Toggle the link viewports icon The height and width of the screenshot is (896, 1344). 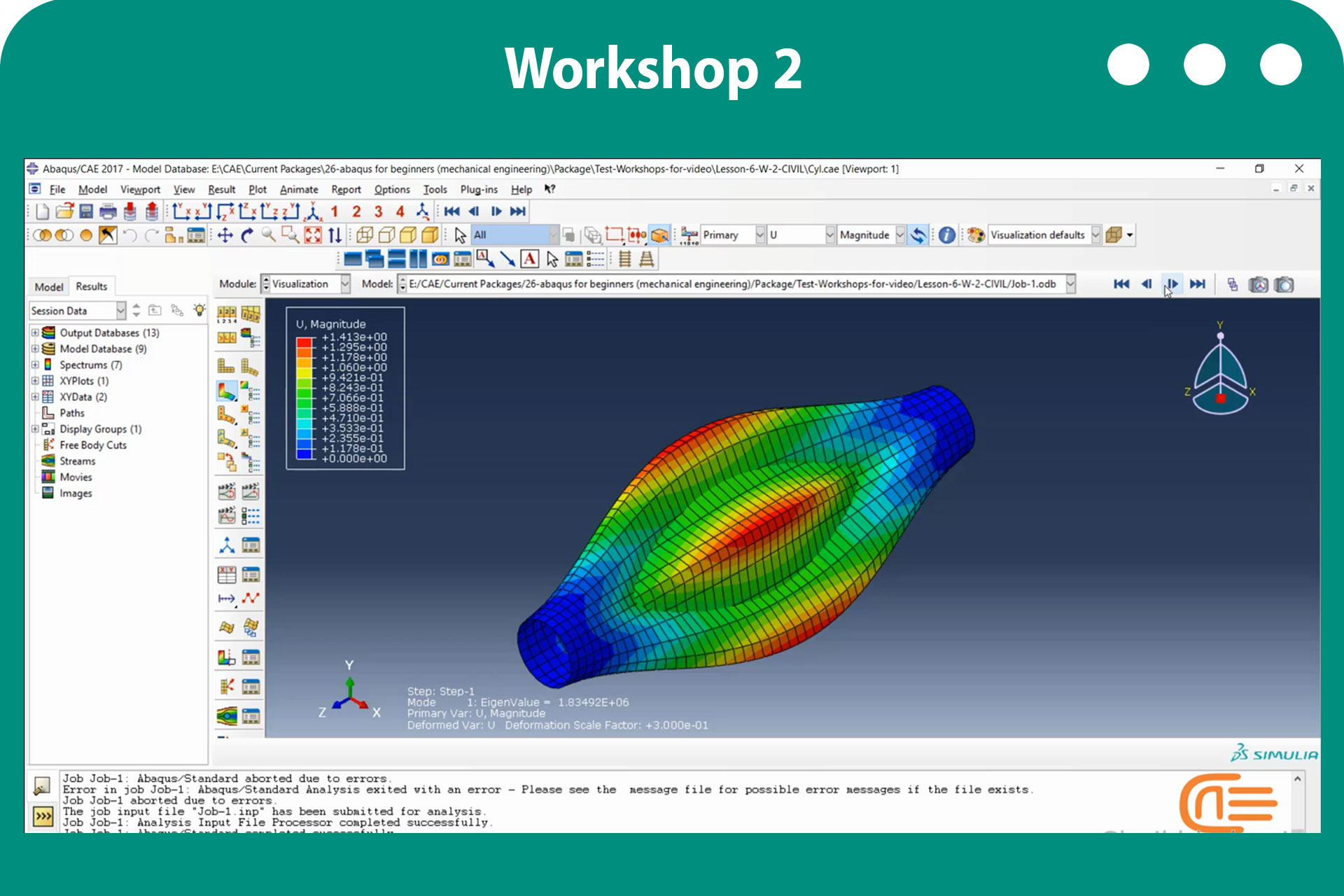[x=440, y=259]
